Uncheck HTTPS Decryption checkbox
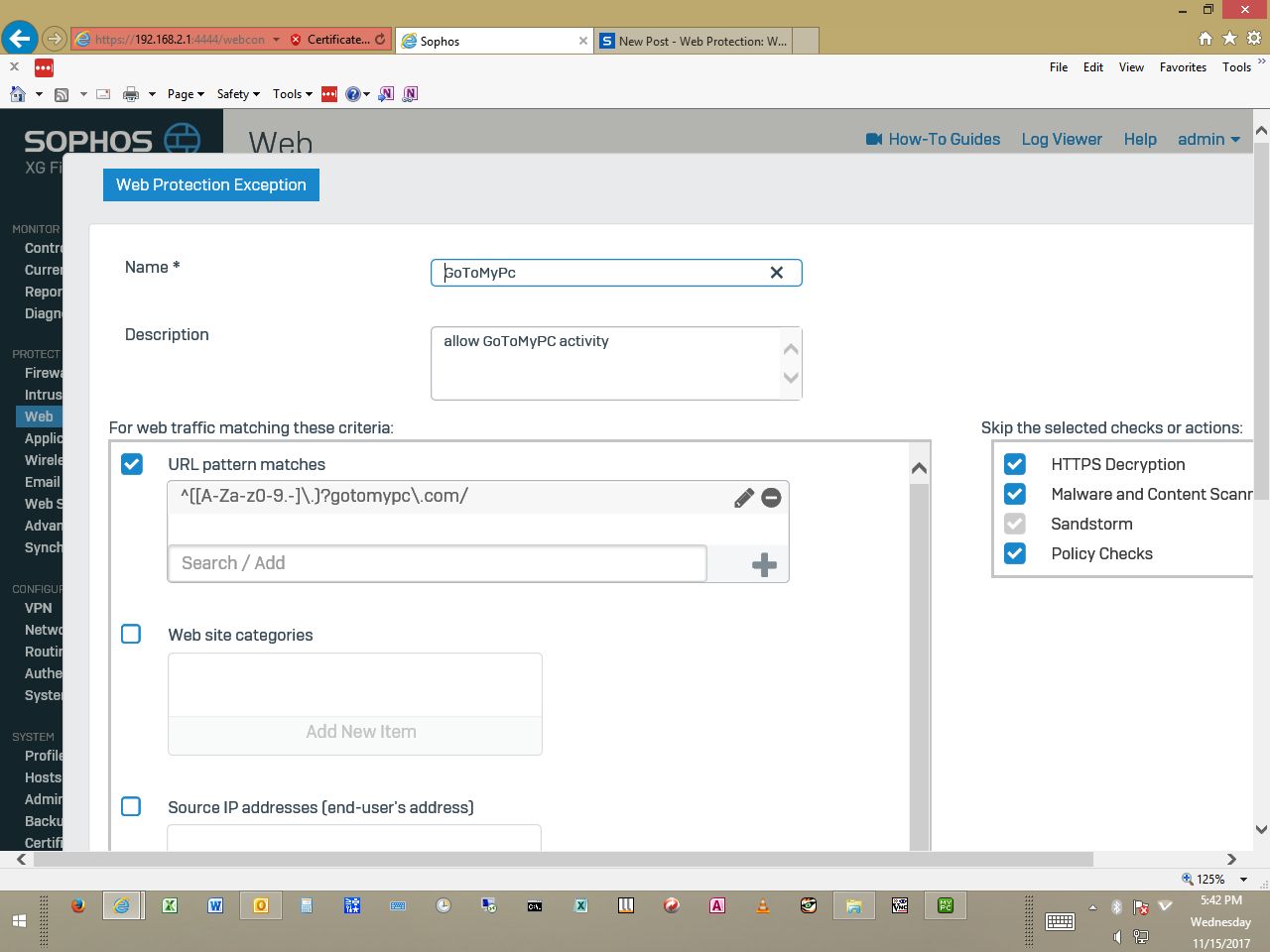This screenshot has width=1270, height=952. pos(1015,464)
